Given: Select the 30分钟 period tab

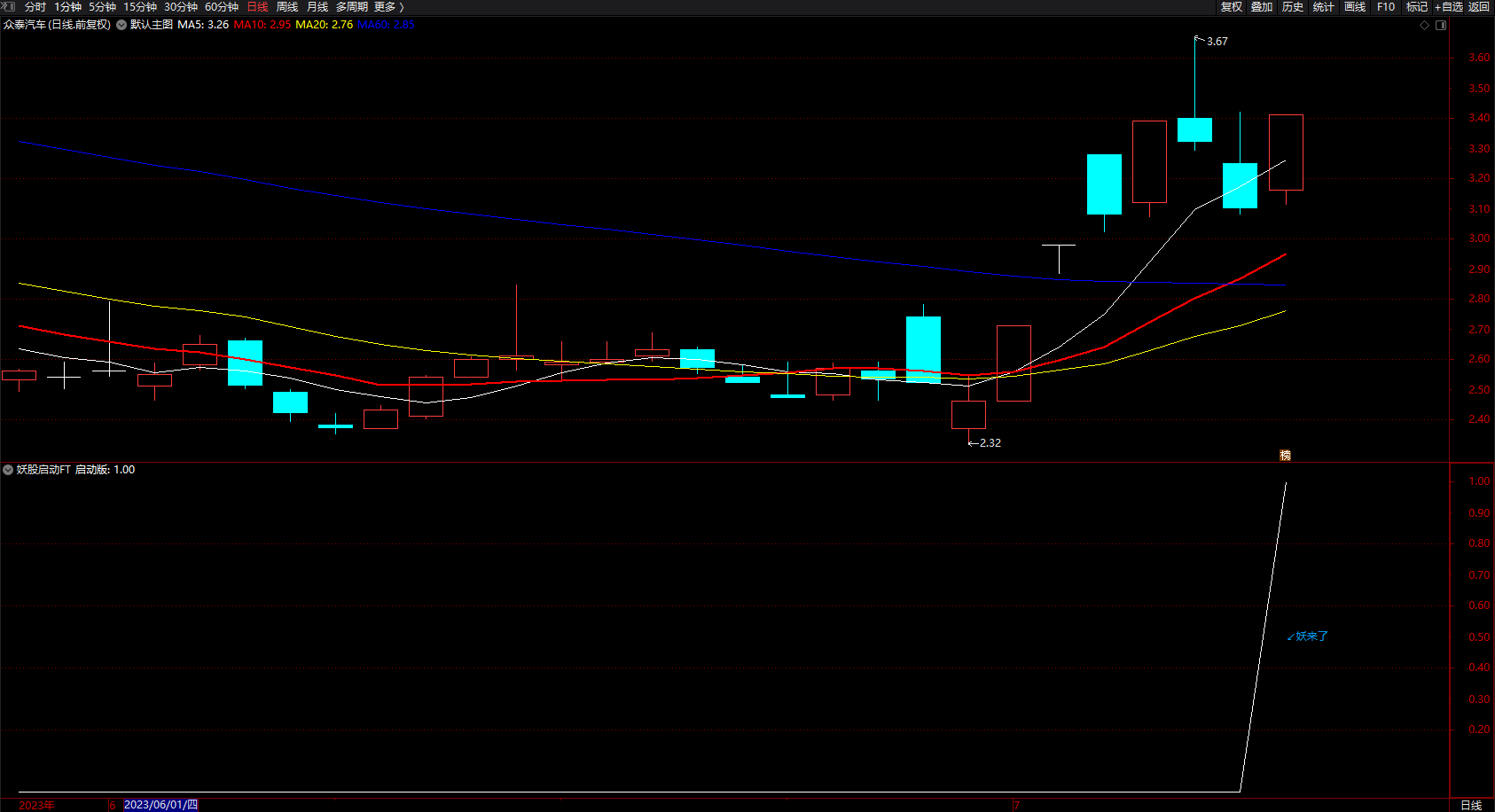Looking at the screenshot, I should click(181, 7).
